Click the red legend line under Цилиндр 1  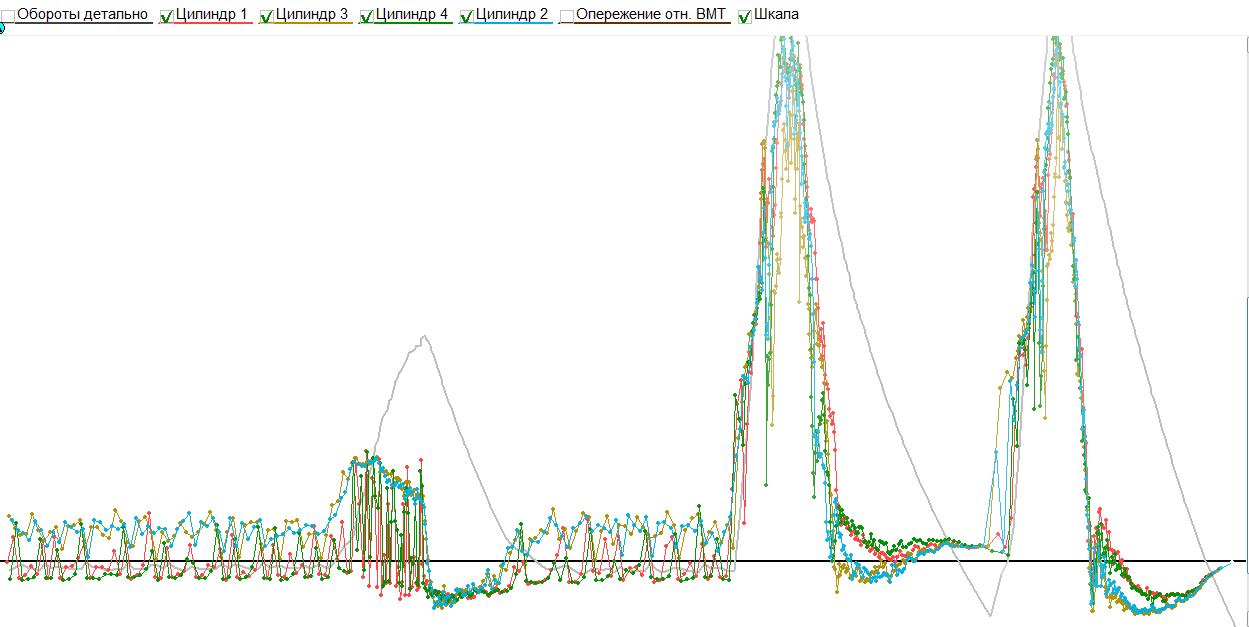pos(206,24)
